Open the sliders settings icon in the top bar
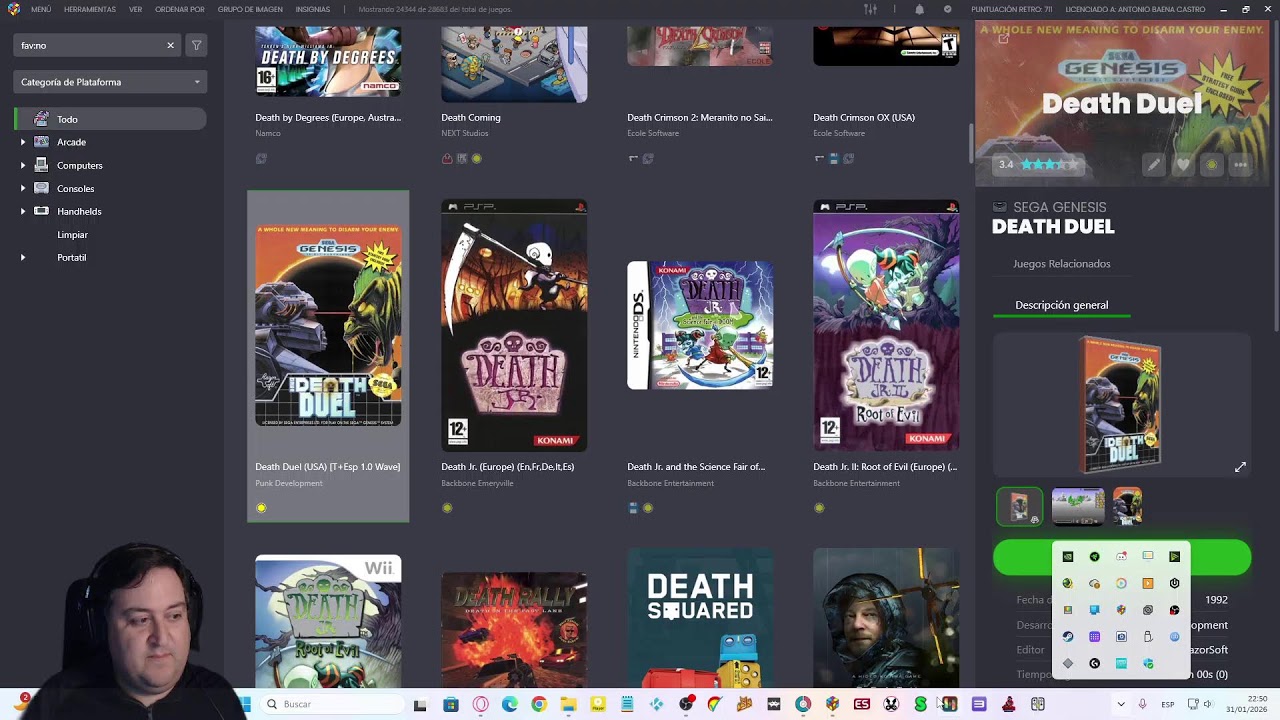Viewport: 1280px width, 720px height. [x=870, y=9]
